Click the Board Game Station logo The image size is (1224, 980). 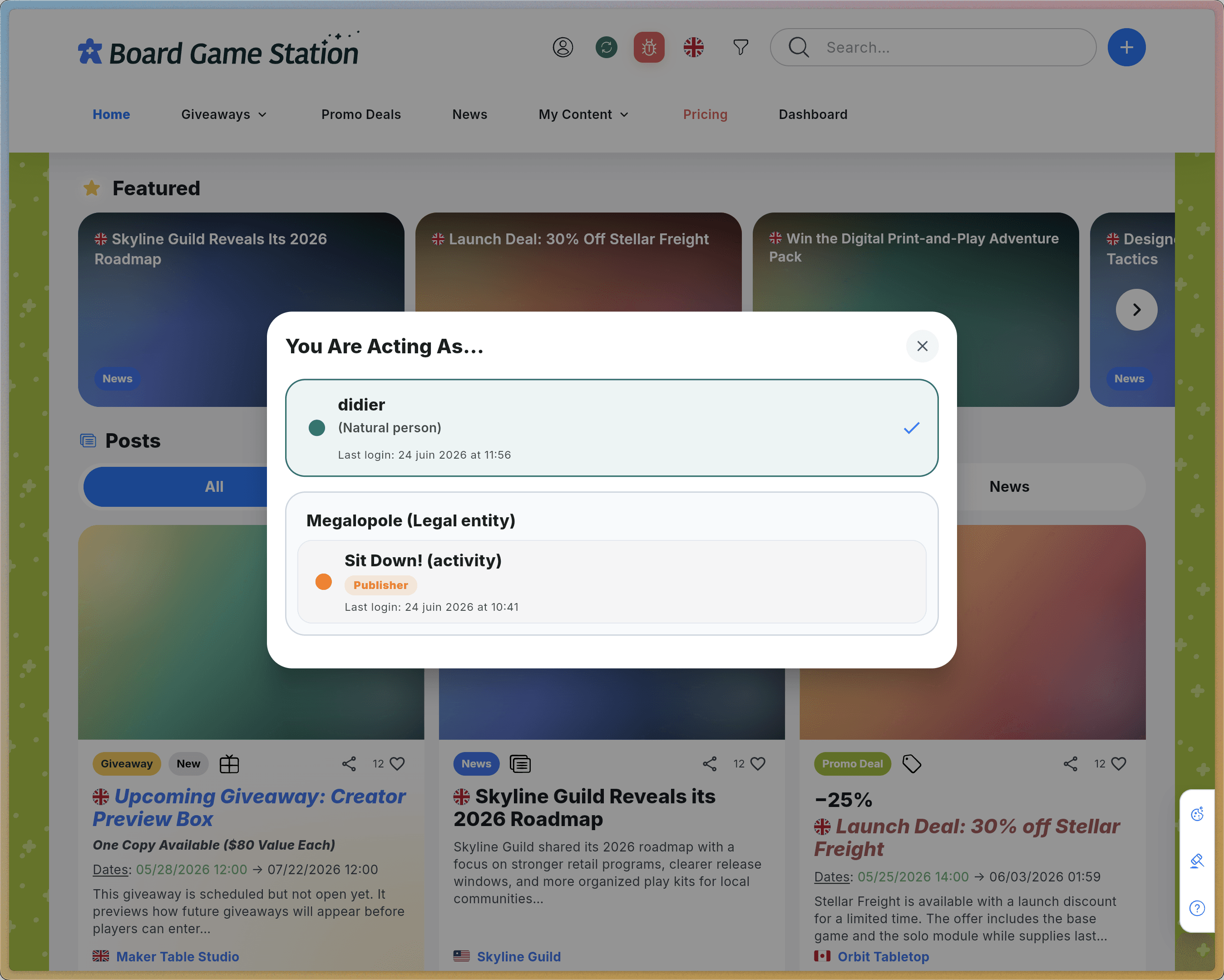[x=218, y=49]
